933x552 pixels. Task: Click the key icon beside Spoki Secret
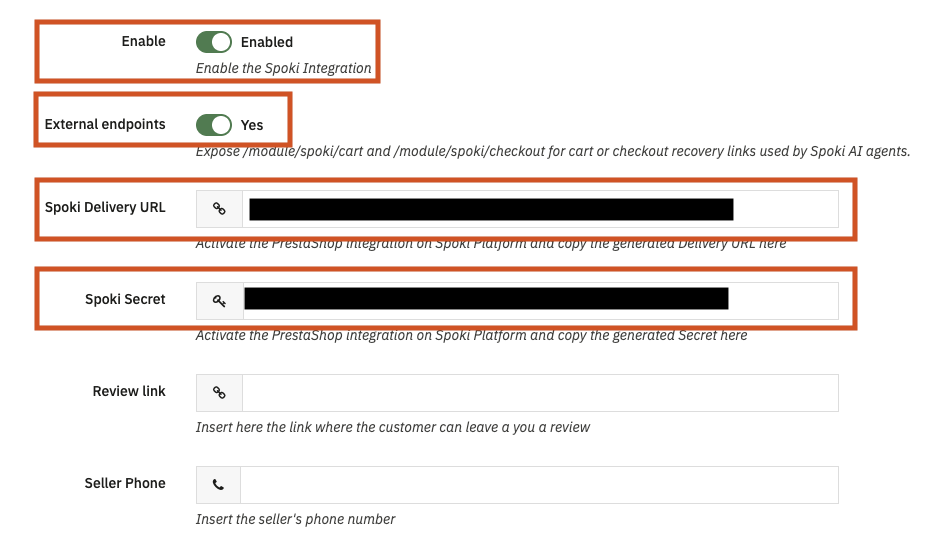[219, 300]
